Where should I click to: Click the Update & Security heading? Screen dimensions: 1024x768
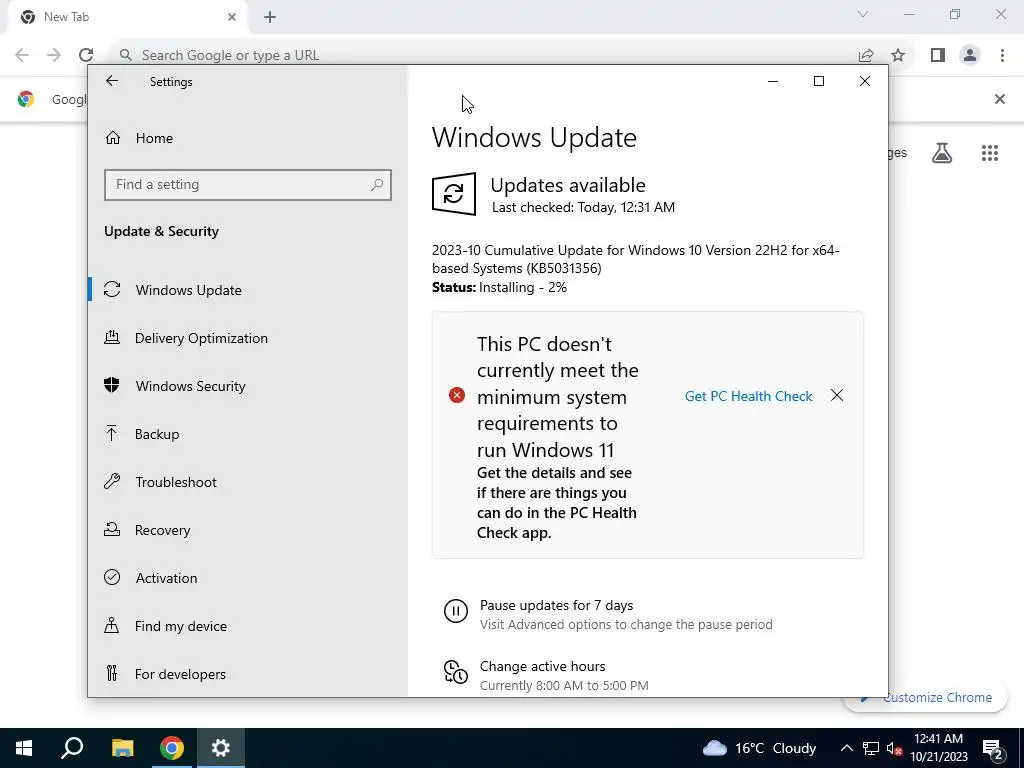point(161,231)
